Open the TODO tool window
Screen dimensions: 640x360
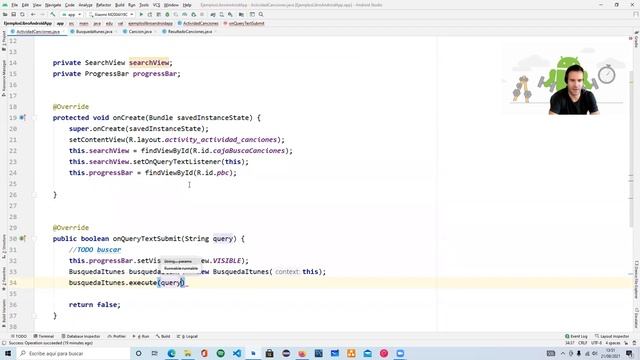coord(19,336)
